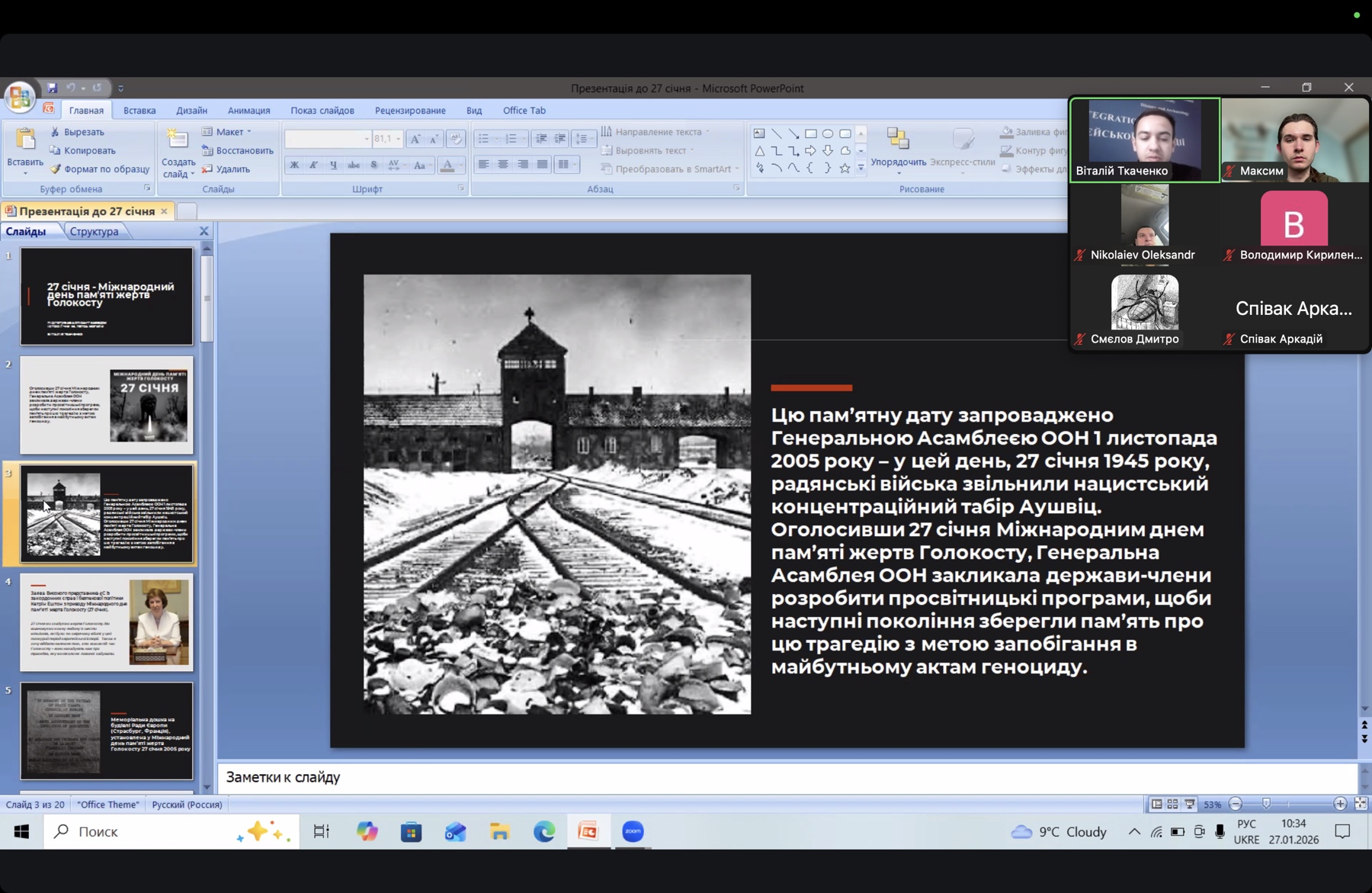The image size is (1372, 893).
Task: Click the zoom slider handle
Action: [x=1266, y=804]
